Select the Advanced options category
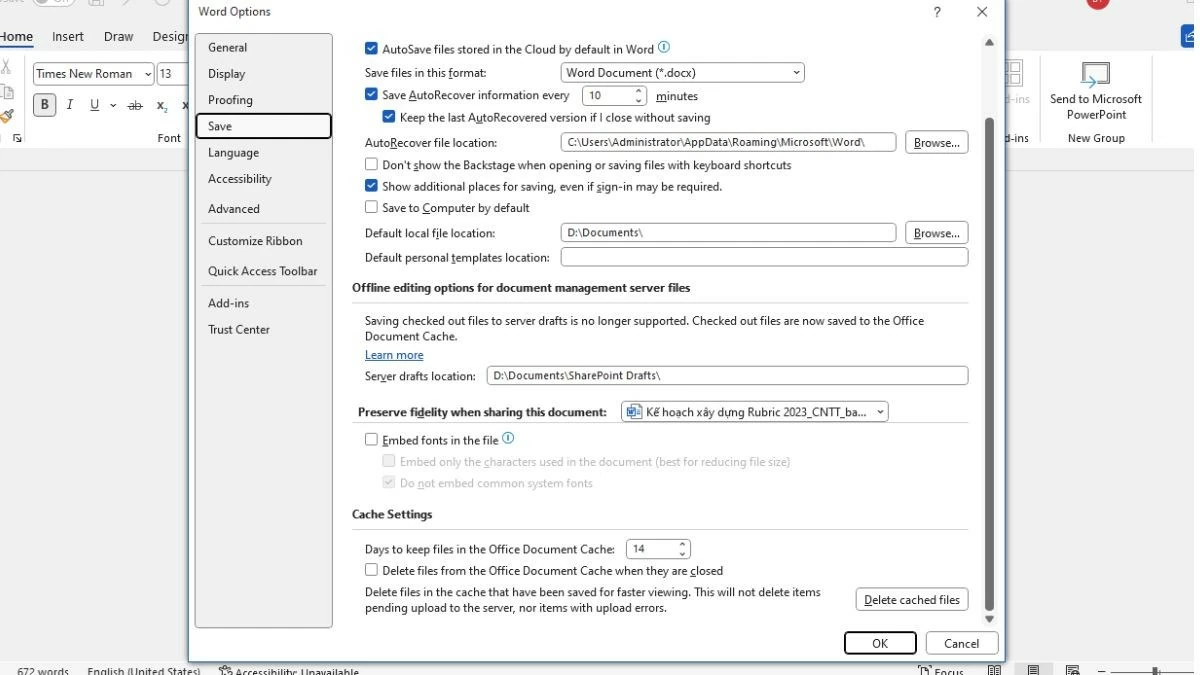This screenshot has width=1200, height=675. click(234, 209)
